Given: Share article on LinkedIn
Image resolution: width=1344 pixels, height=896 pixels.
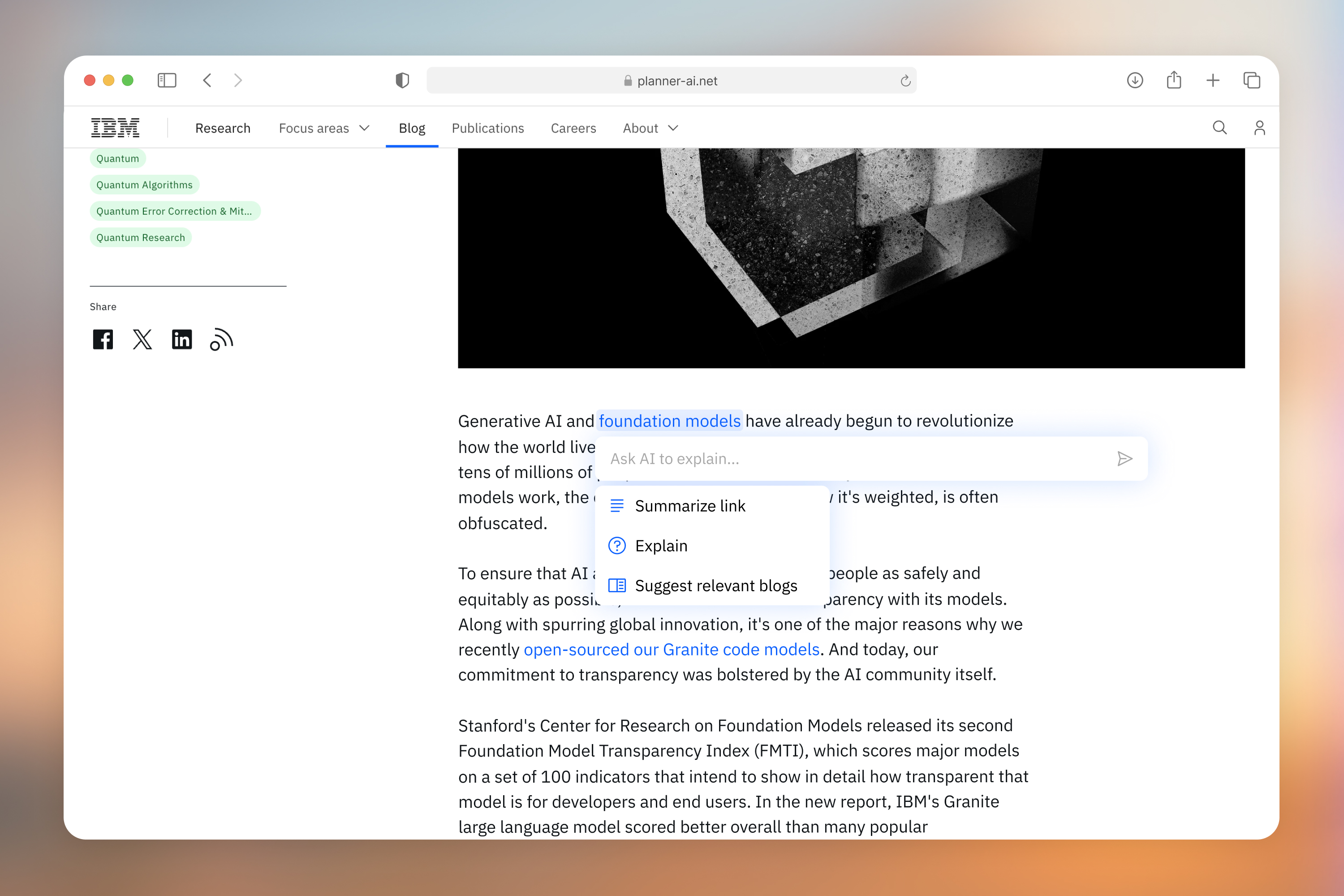Looking at the screenshot, I should tap(182, 340).
